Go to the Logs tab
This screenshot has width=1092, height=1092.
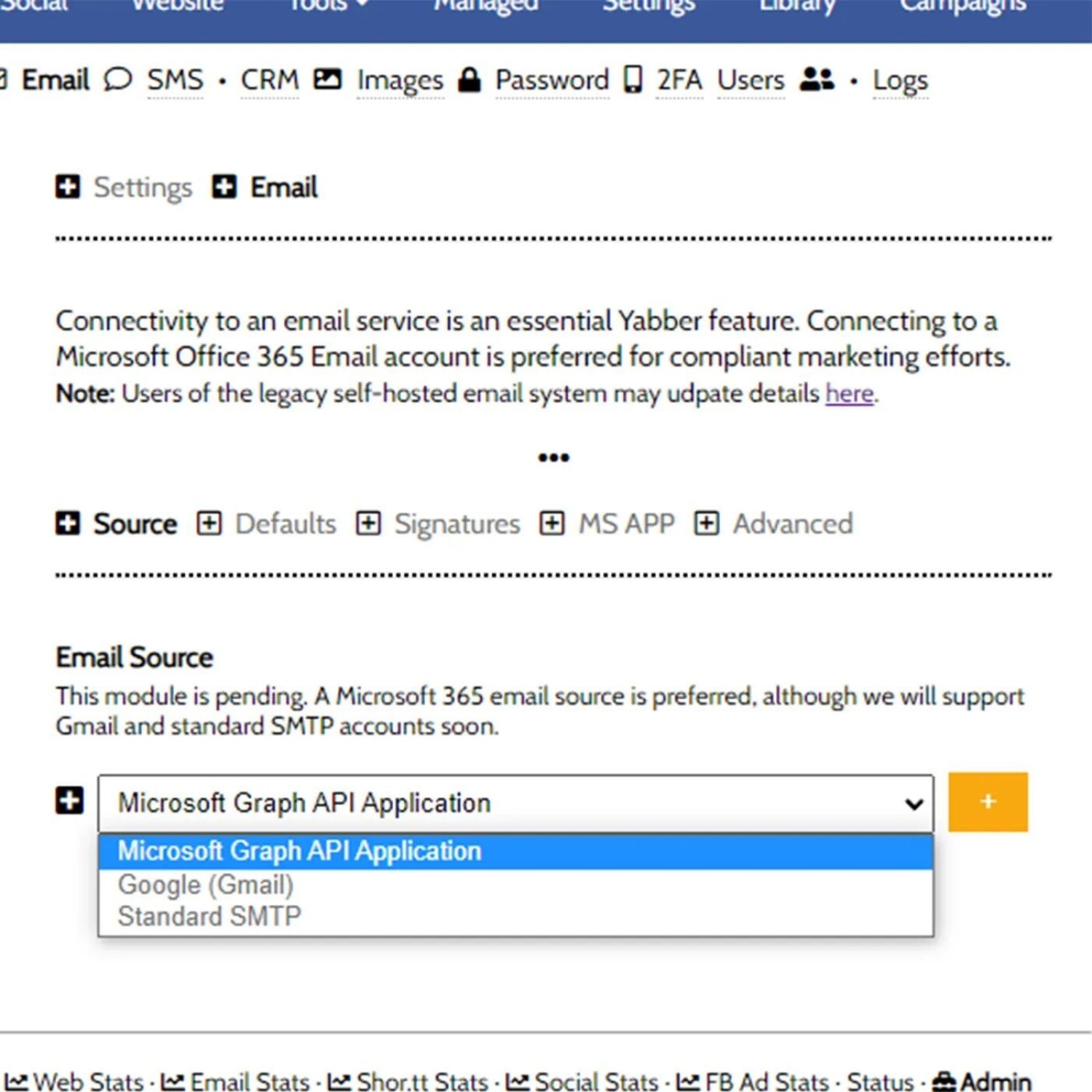pos(901,80)
